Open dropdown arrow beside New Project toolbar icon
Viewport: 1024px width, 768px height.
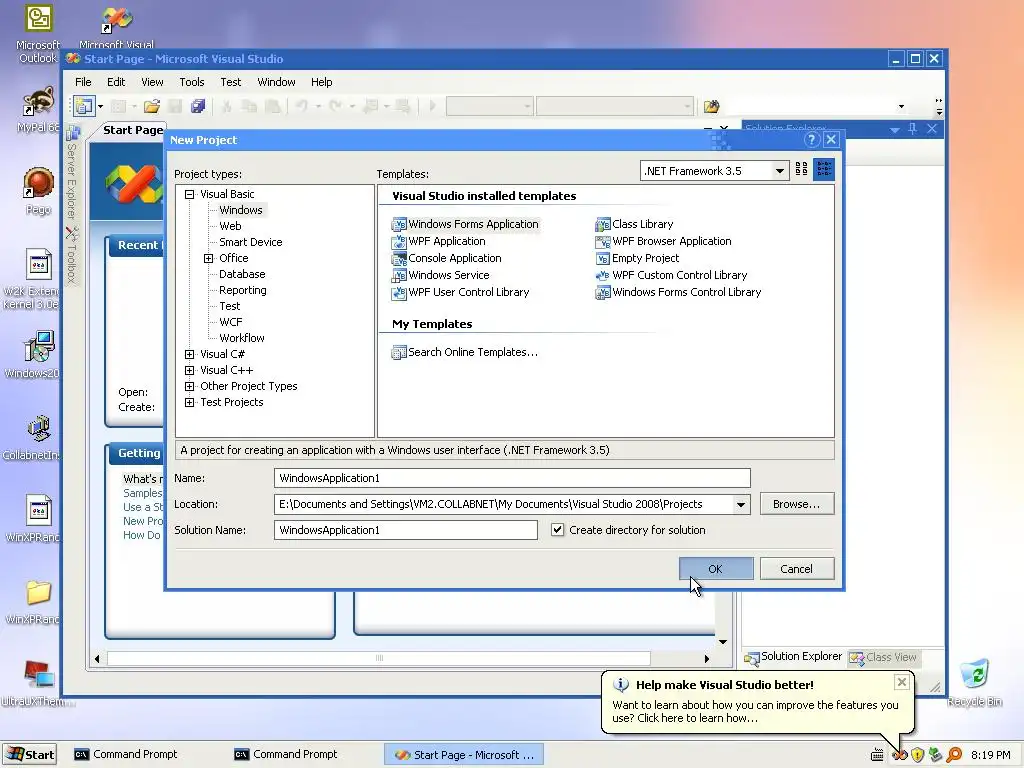coord(101,106)
